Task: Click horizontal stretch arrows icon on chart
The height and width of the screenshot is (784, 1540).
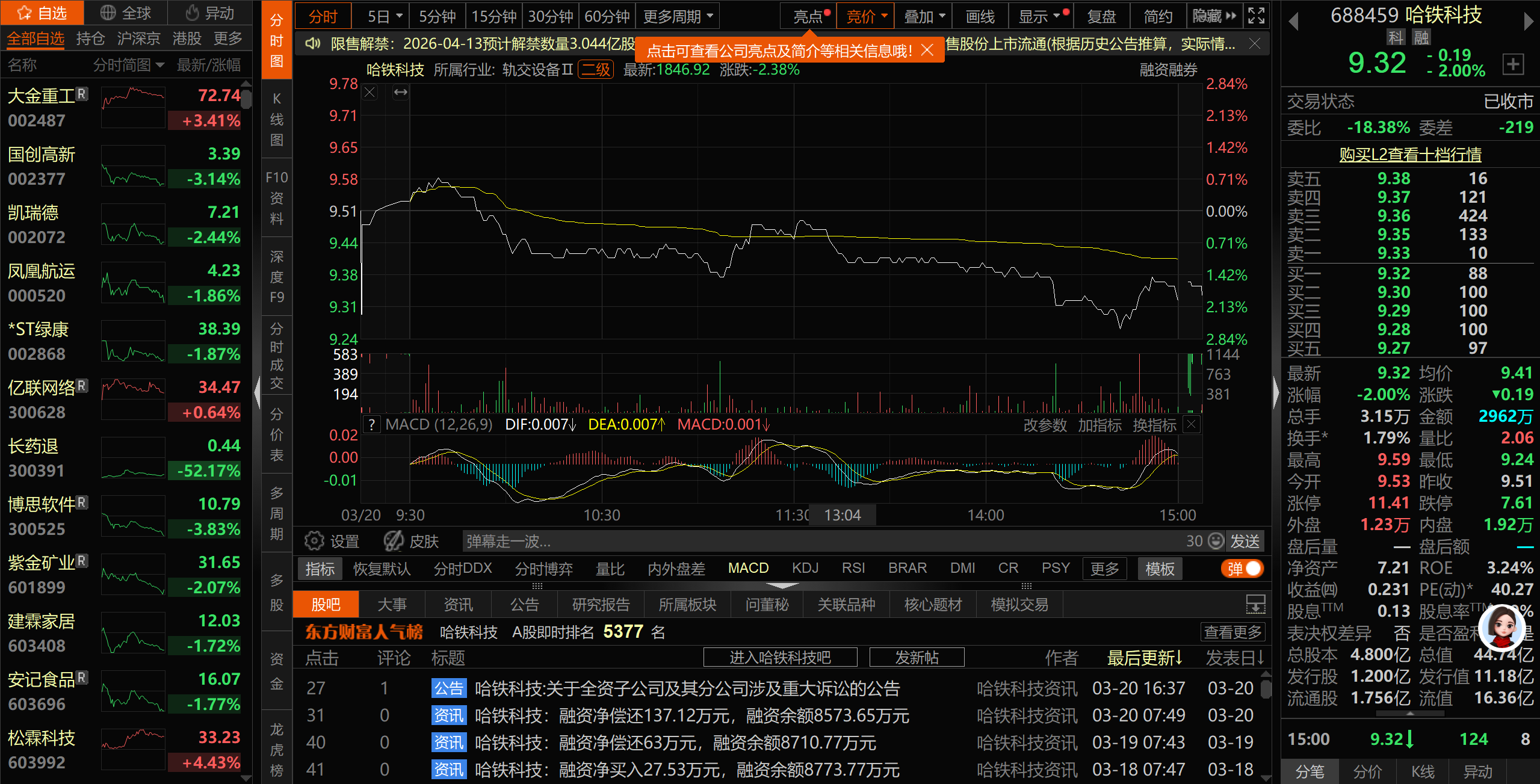Action: tap(401, 92)
